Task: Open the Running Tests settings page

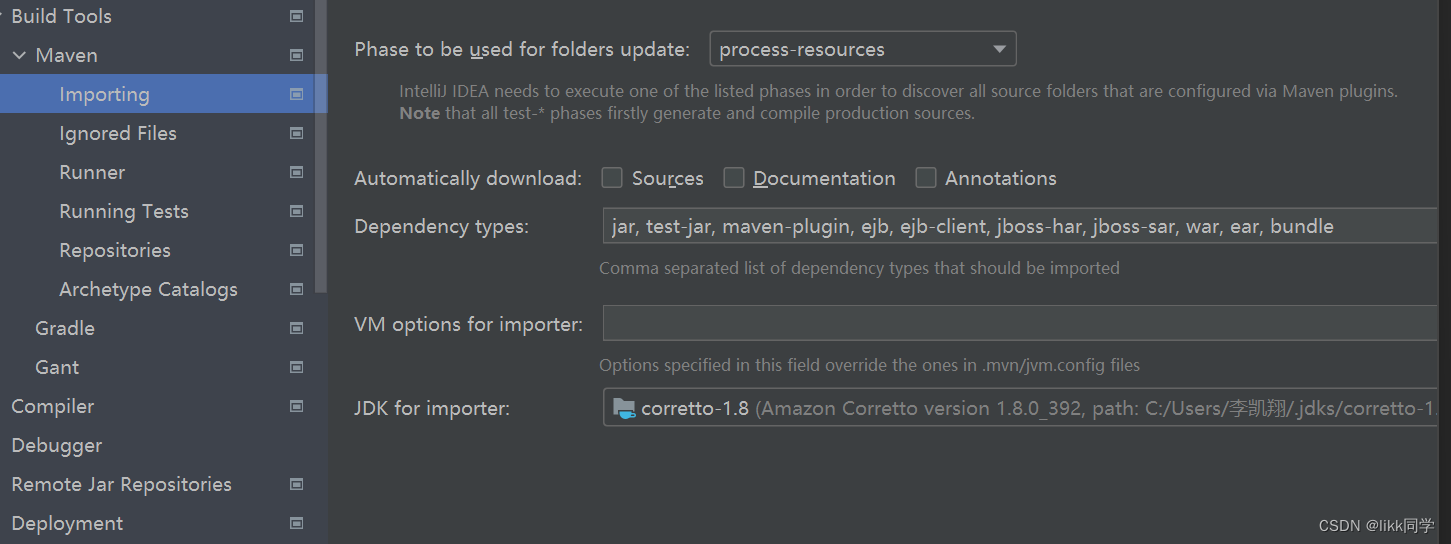Action: 124,211
